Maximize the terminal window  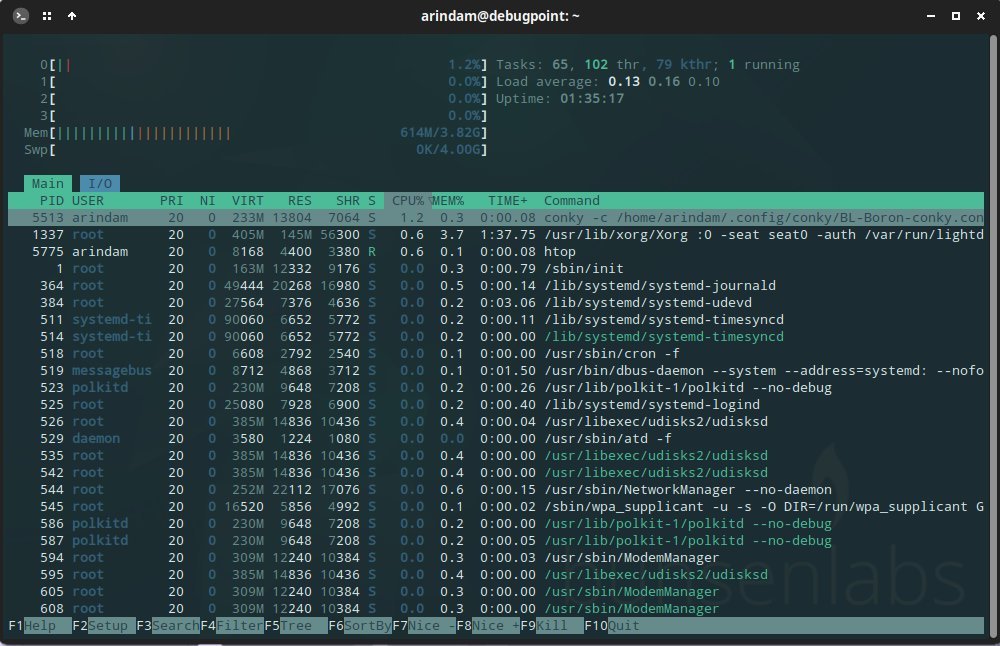point(955,16)
